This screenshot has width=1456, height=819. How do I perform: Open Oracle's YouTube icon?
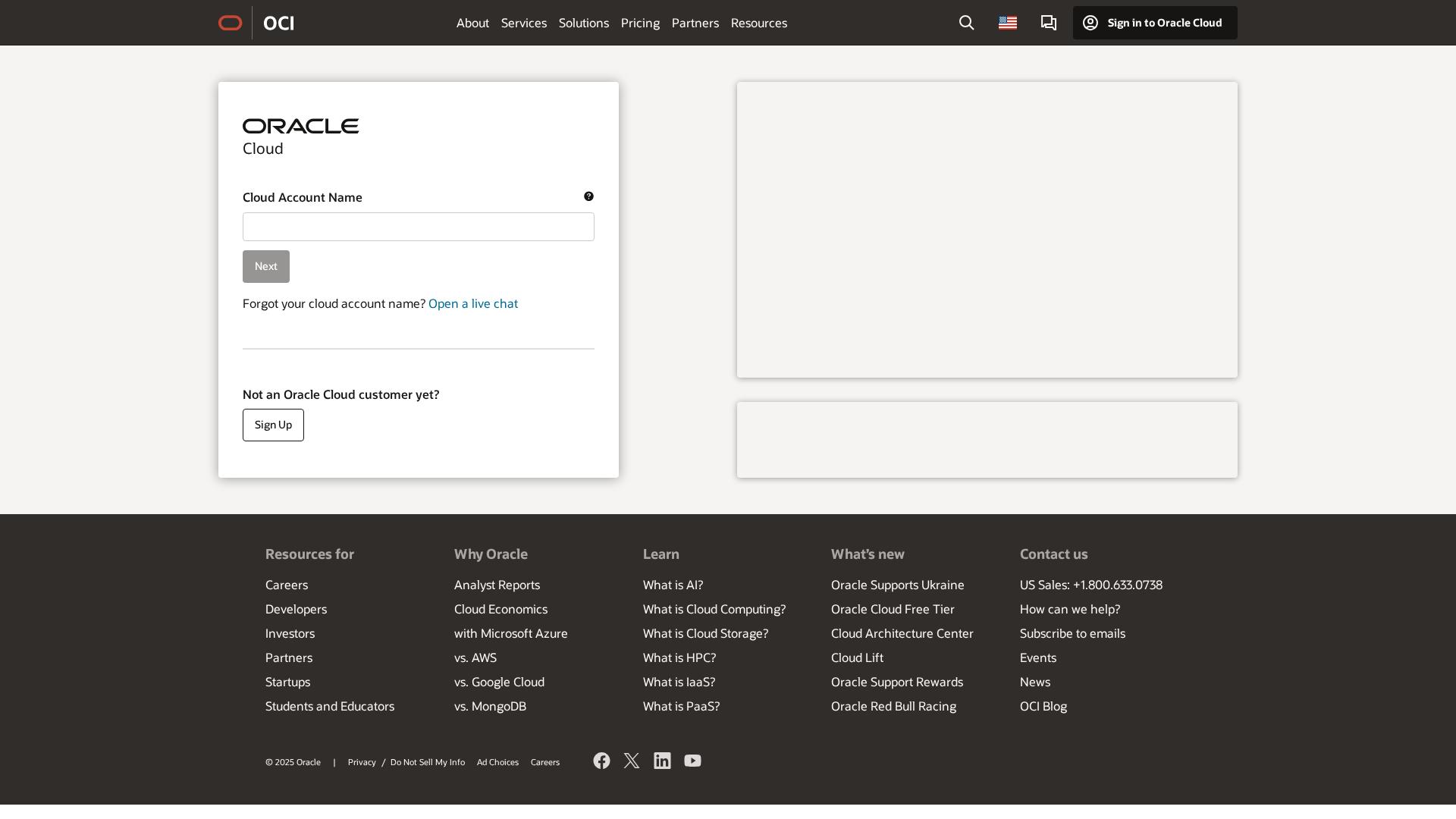tap(692, 761)
